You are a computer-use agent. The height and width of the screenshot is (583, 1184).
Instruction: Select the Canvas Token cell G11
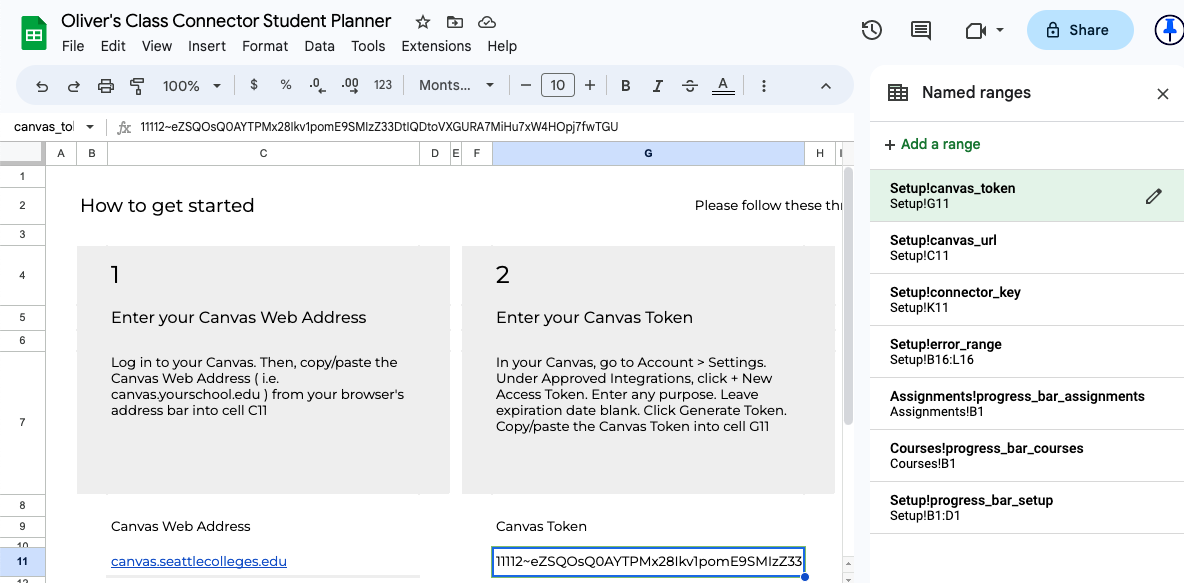pyautogui.click(x=648, y=562)
